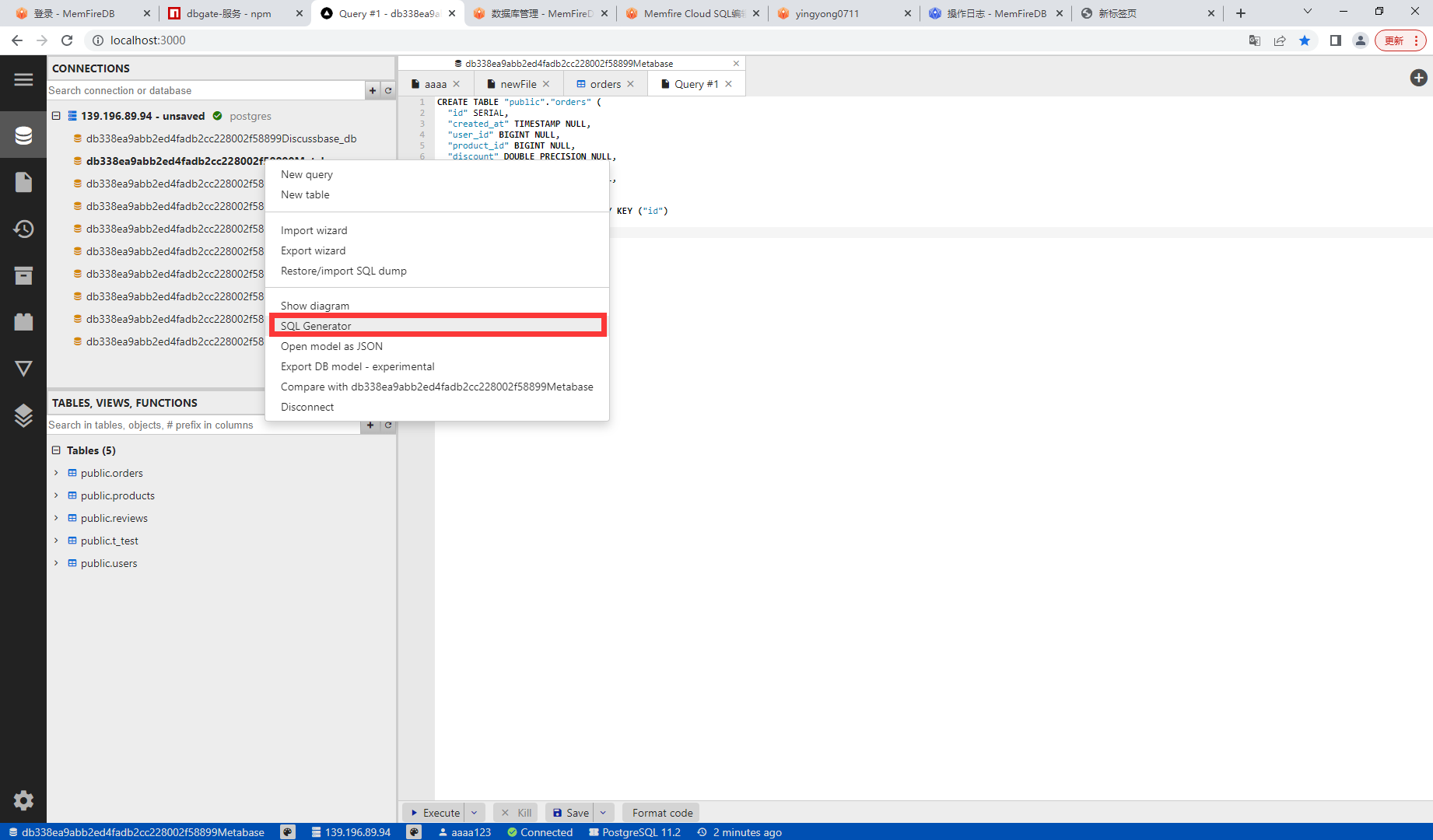Open the browser tab search dropdown
This screenshot has width=1433, height=840.
(1307, 12)
